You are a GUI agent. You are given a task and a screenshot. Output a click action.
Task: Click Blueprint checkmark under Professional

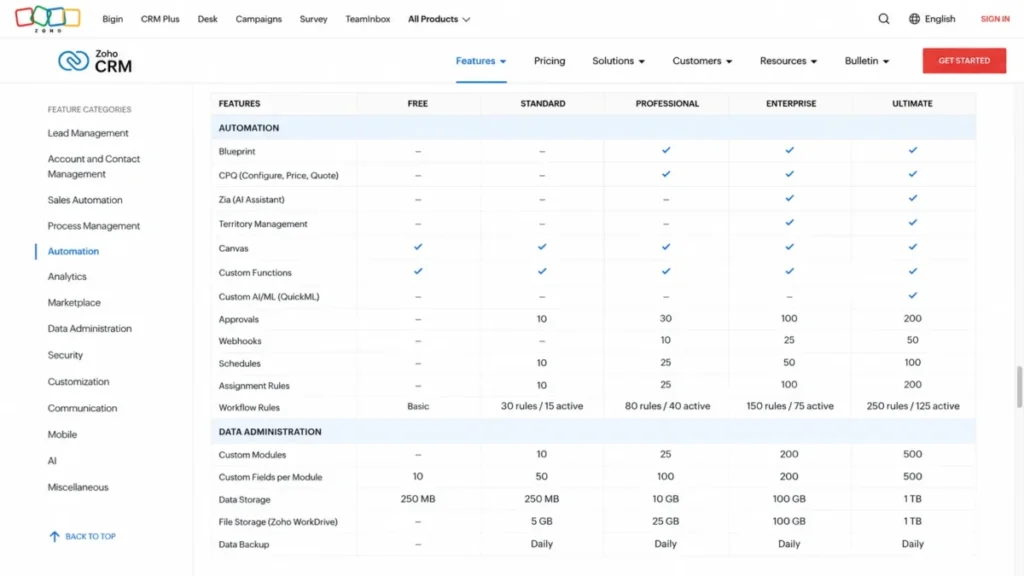665,150
